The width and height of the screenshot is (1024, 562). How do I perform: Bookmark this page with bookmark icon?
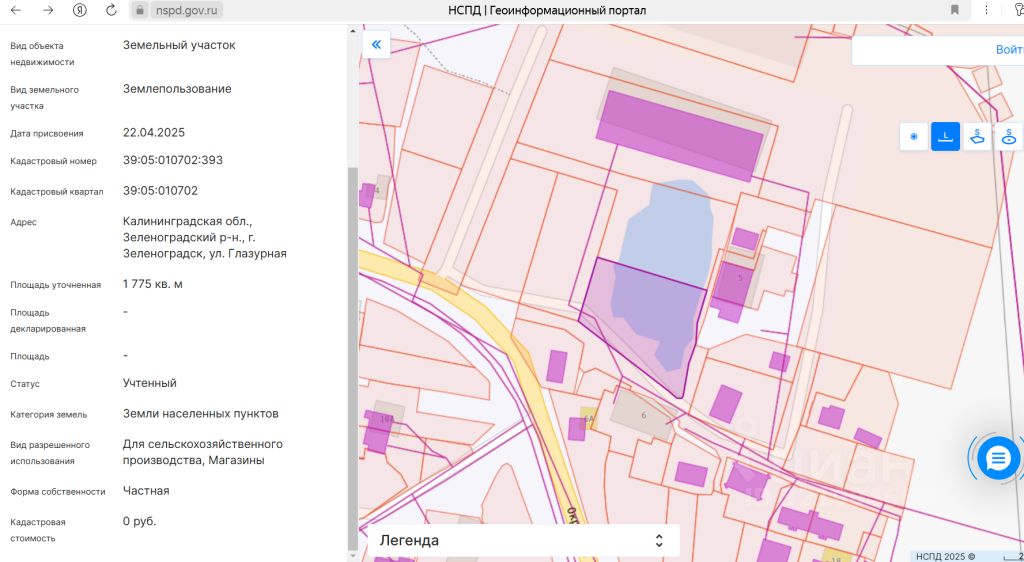(955, 10)
